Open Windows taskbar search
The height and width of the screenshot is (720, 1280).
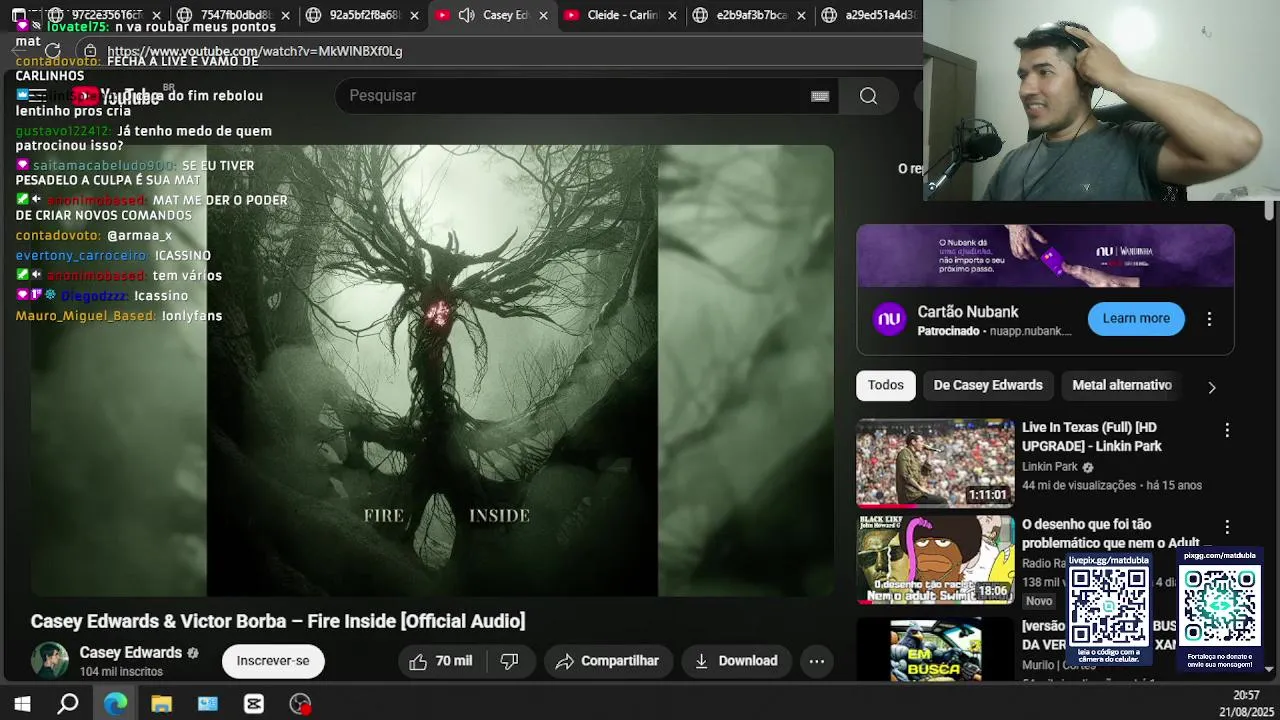tap(68, 704)
